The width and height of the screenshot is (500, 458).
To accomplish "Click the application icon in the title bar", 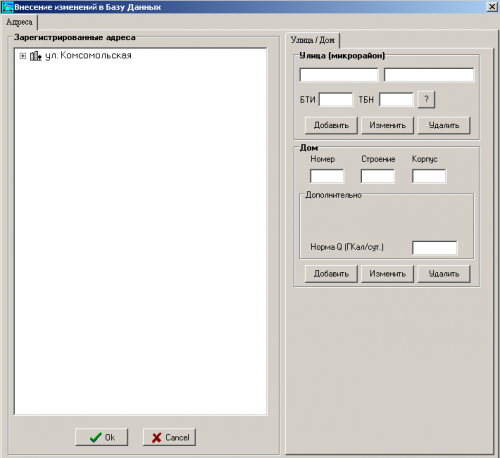I will point(7,7).
